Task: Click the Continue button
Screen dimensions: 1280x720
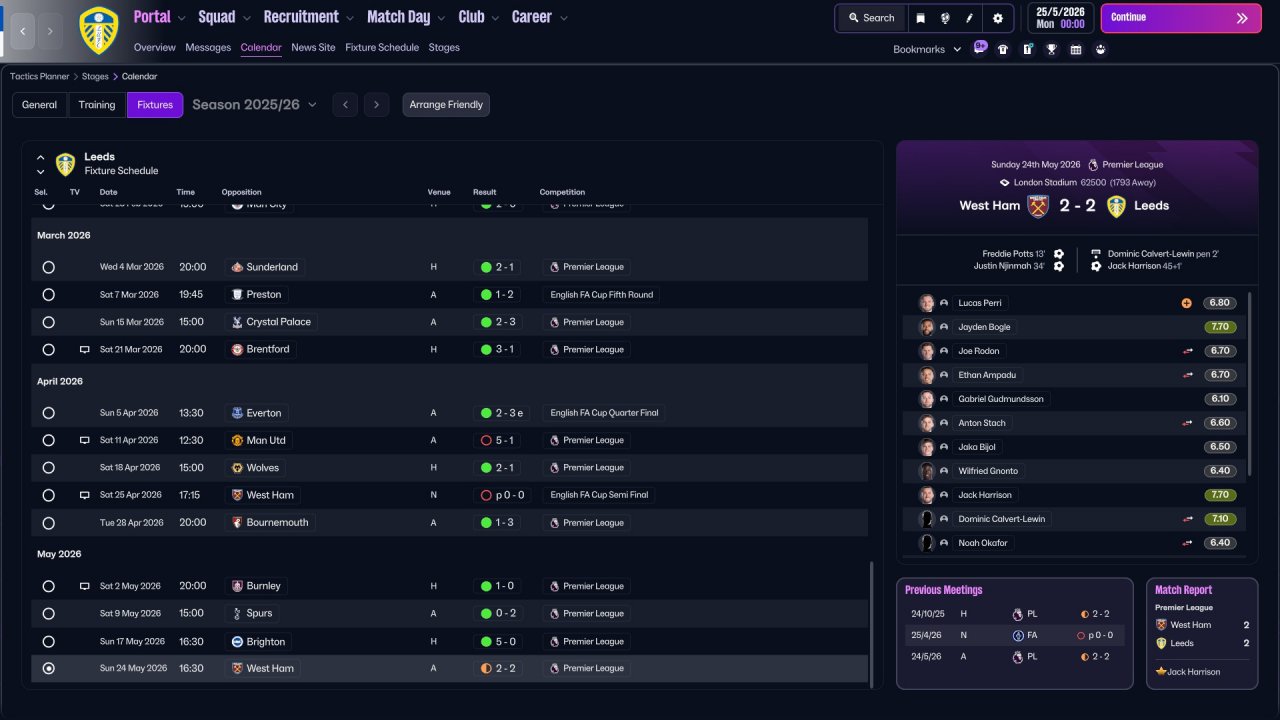Action: 1181,18
